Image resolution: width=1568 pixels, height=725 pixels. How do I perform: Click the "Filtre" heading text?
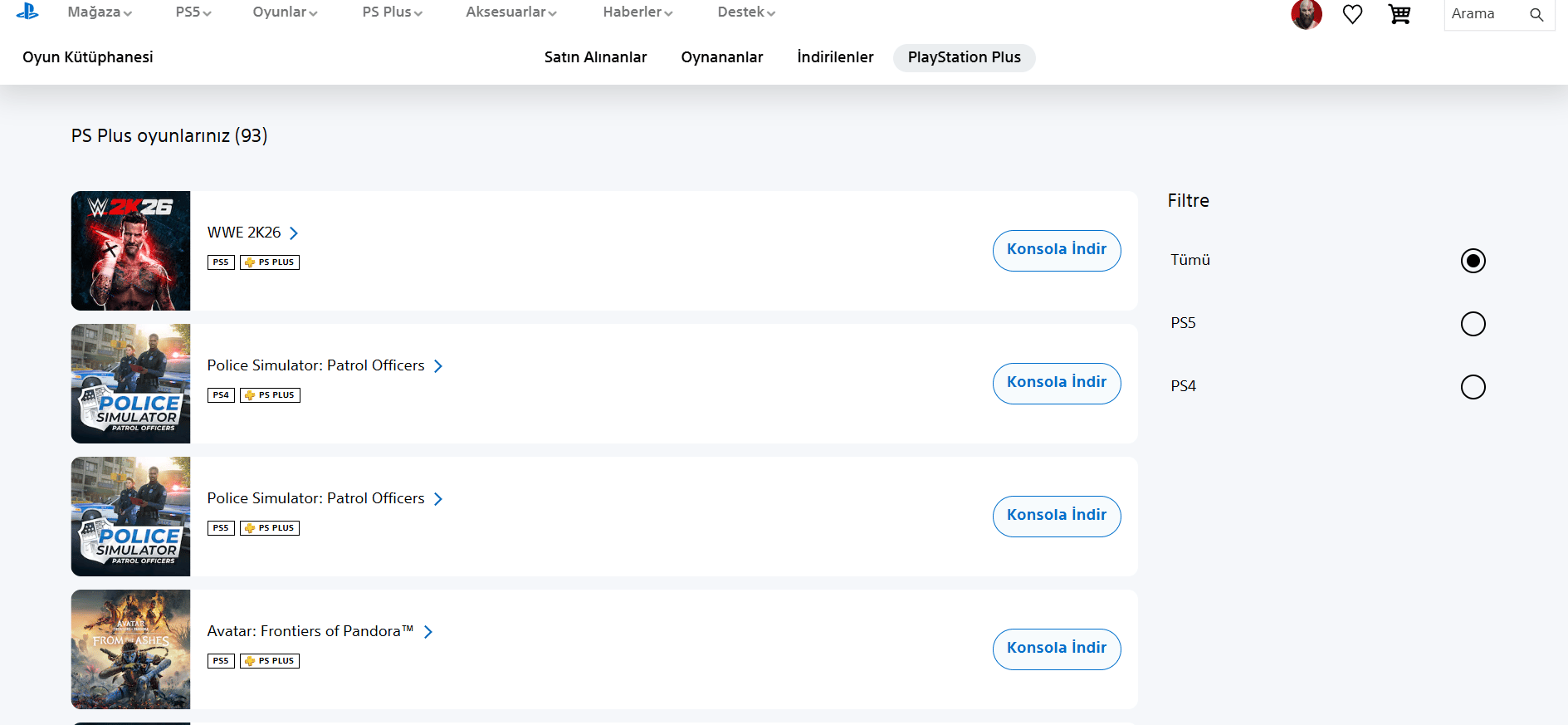coord(1189,200)
